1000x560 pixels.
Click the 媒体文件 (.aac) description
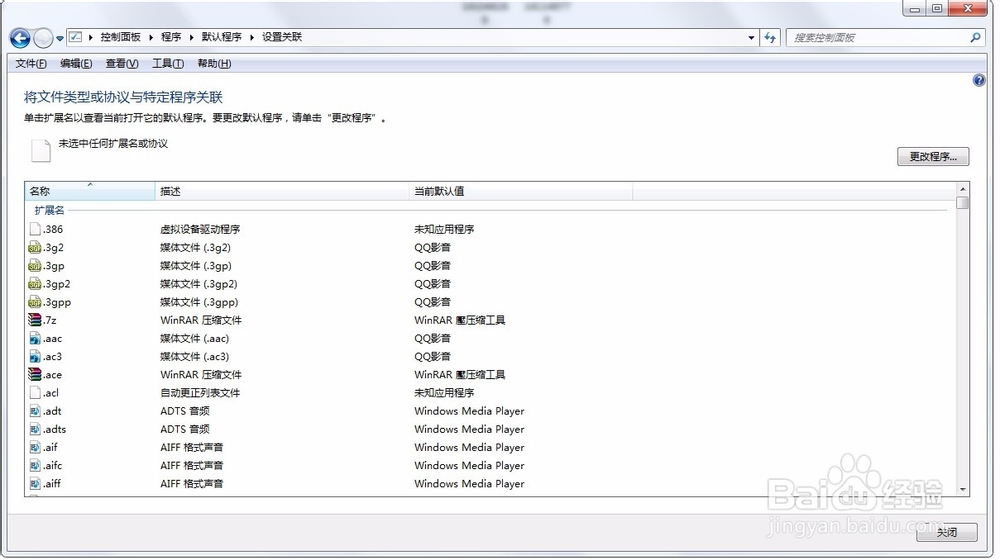pos(195,339)
